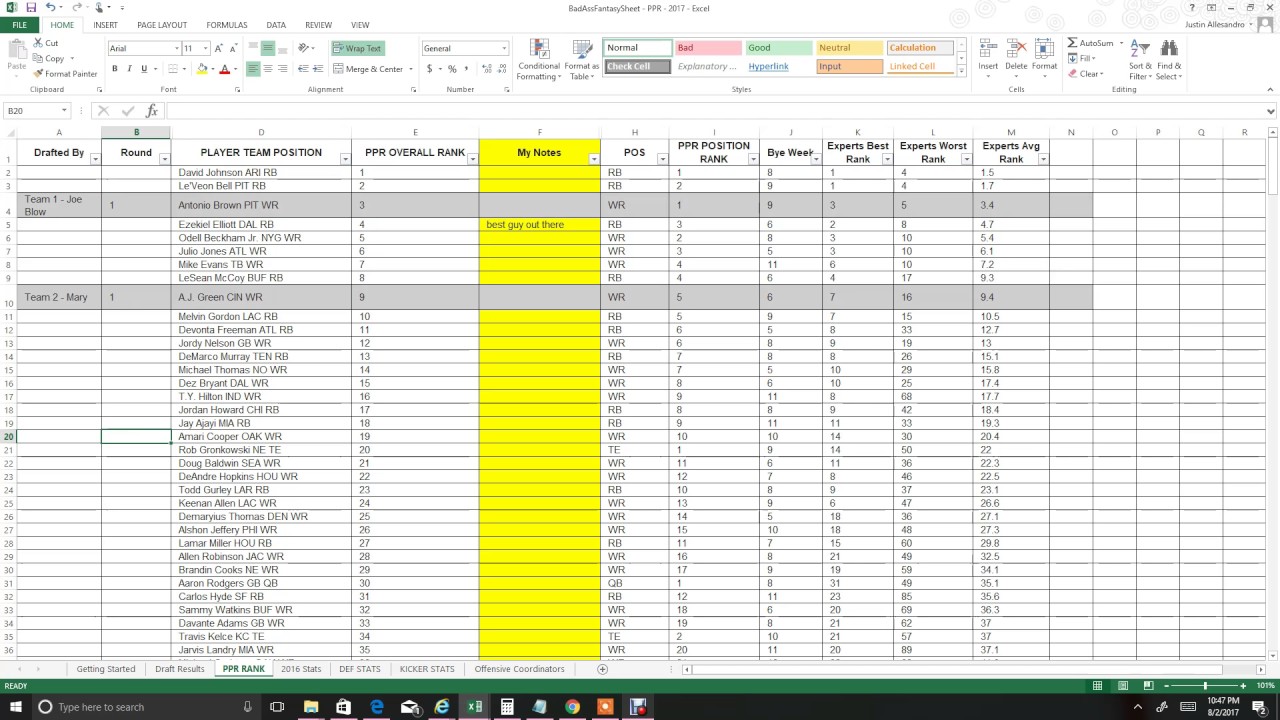
Task: Decrease cell indent
Action: (x=303, y=69)
